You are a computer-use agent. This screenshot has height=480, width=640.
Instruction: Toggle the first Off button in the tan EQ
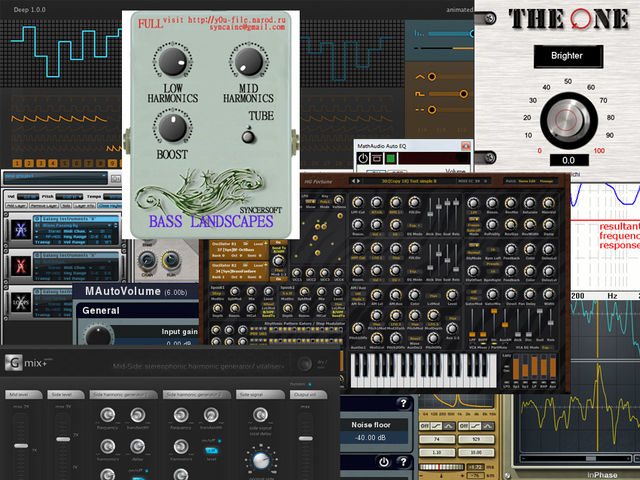click(424, 426)
